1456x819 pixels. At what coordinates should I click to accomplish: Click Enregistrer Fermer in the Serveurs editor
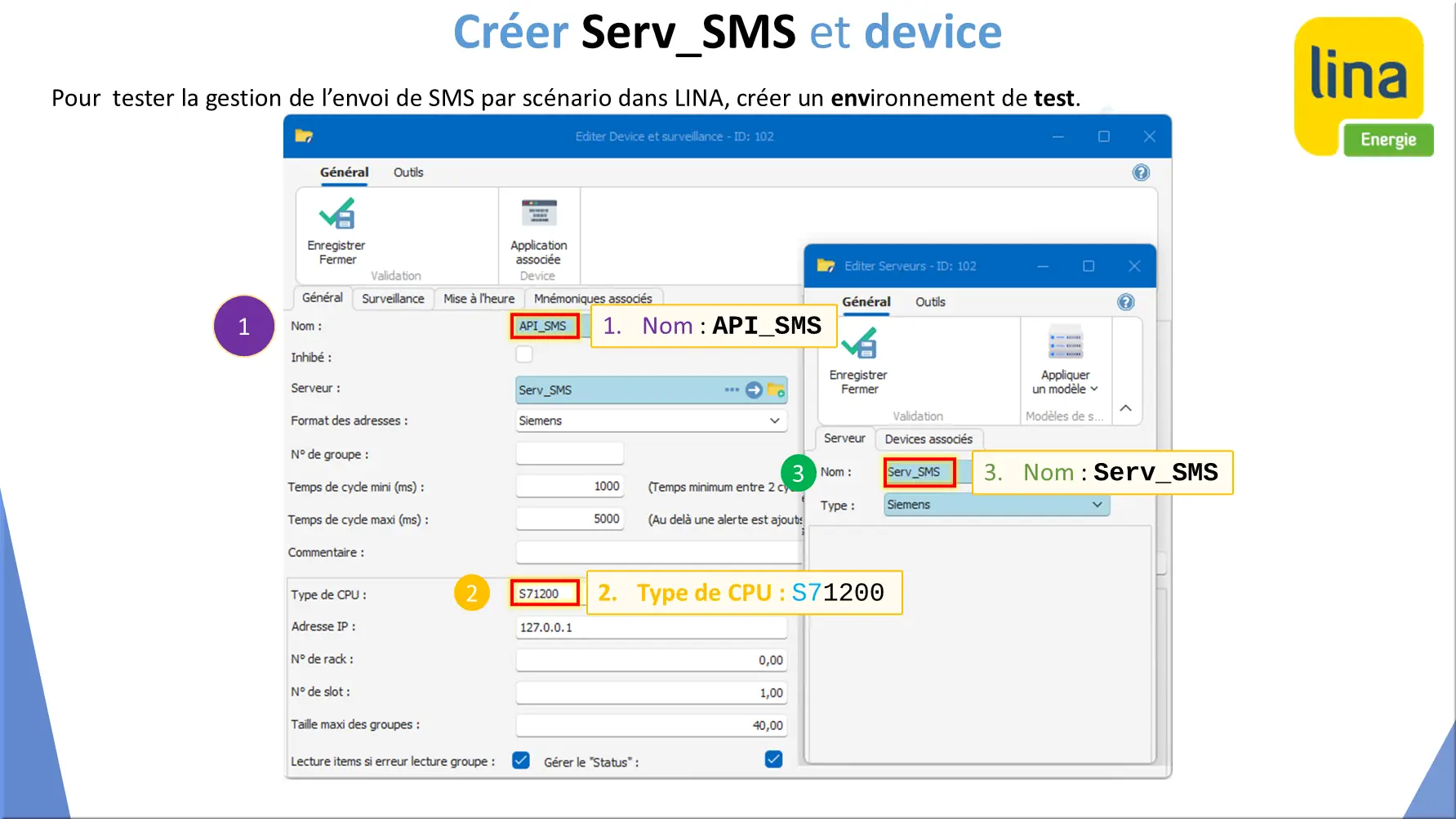(x=858, y=359)
